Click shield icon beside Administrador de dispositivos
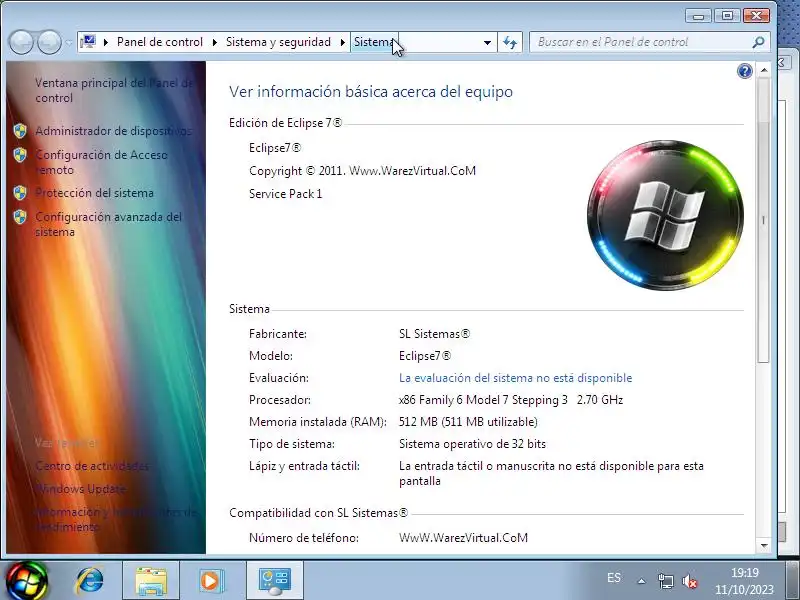 pos(20,131)
